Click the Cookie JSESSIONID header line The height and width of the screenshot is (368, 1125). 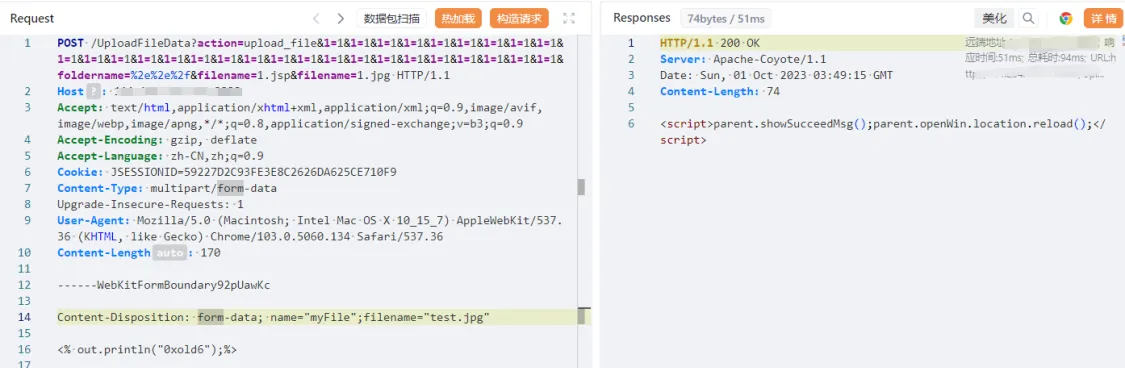[x=227, y=172]
